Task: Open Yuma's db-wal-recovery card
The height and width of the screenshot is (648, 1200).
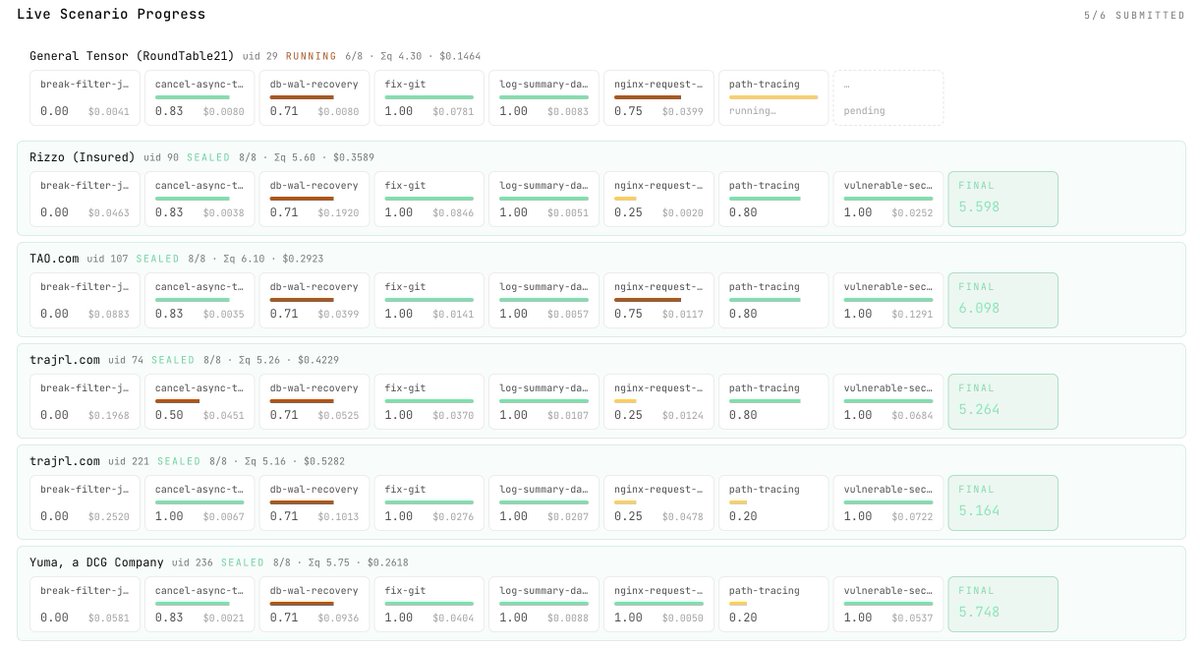Action: pos(315,604)
